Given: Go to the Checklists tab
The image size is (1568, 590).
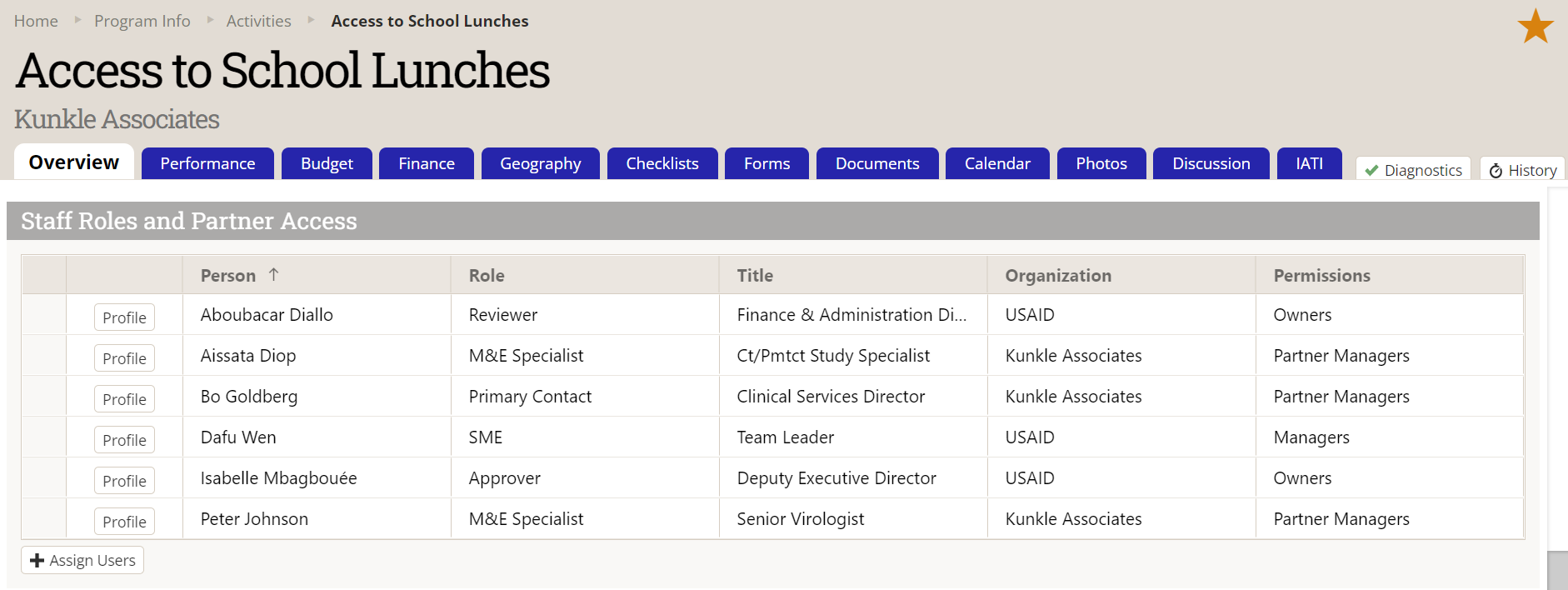Looking at the screenshot, I should (662, 163).
